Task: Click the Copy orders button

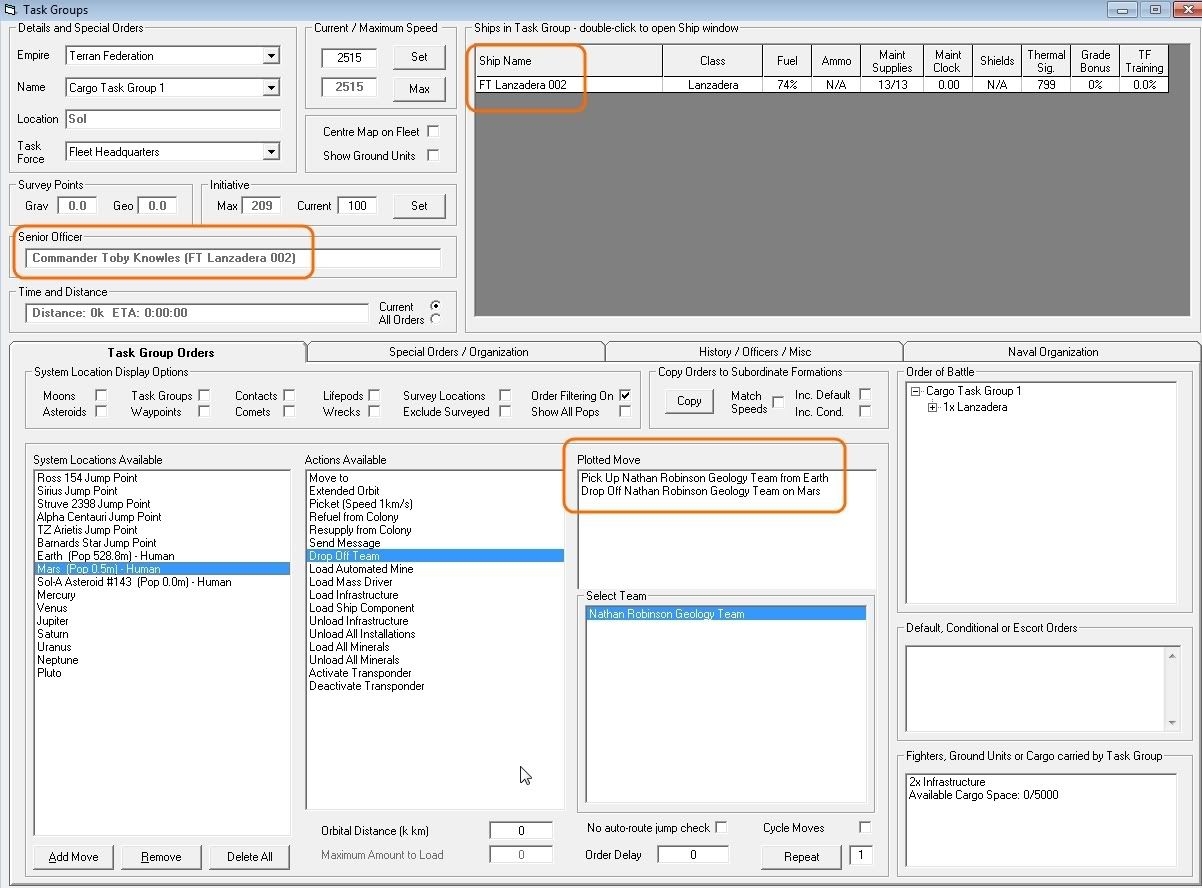Action: pyautogui.click(x=689, y=401)
